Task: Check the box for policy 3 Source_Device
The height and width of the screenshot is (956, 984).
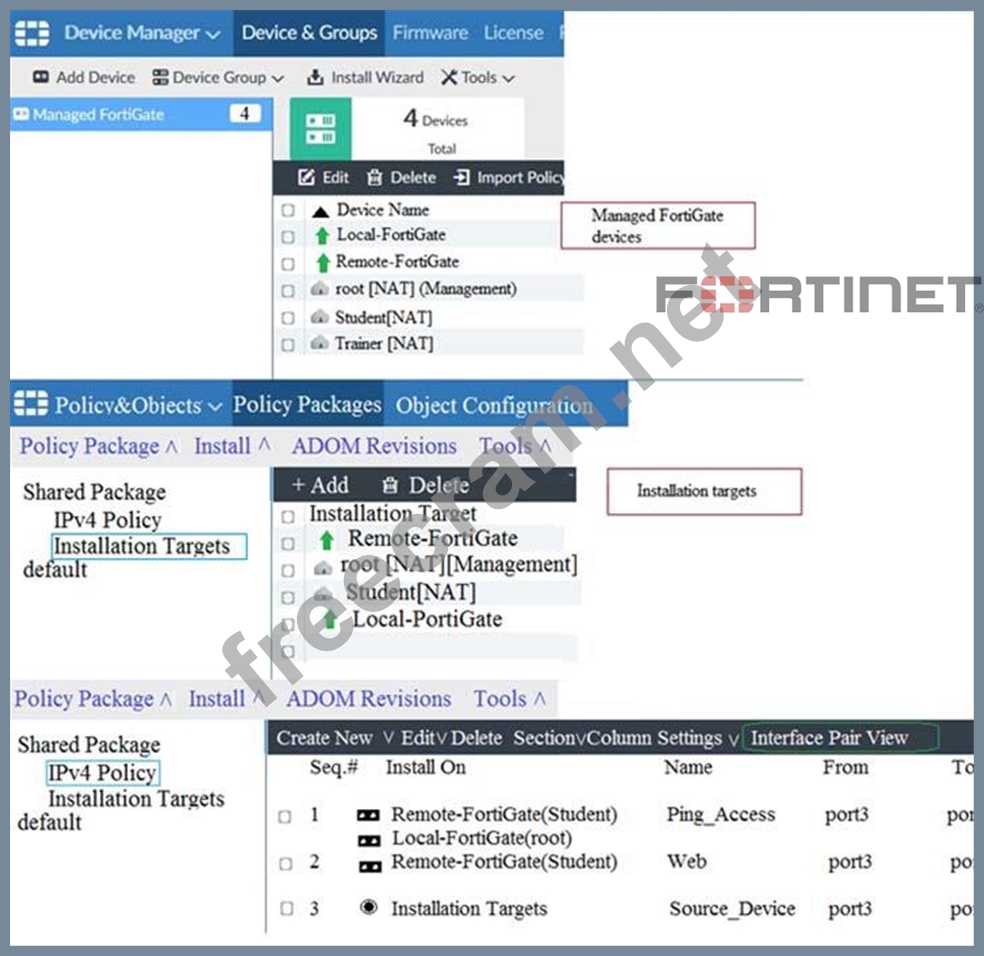Action: [x=287, y=908]
